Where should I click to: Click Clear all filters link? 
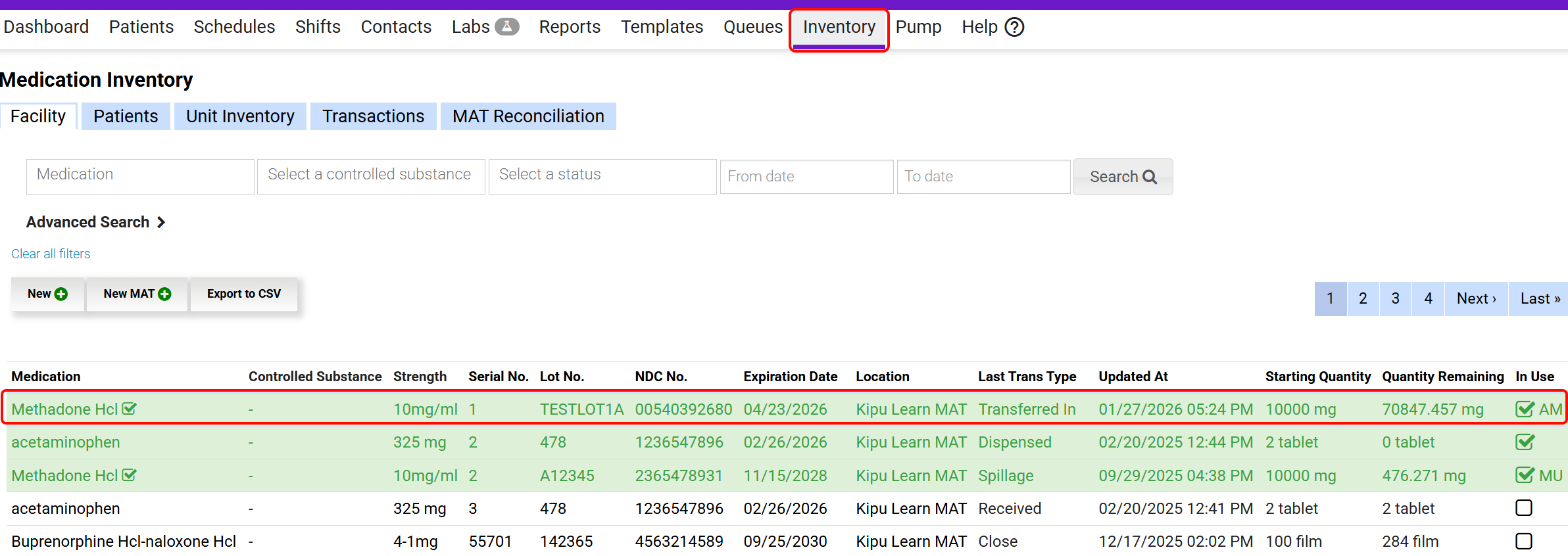[51, 254]
